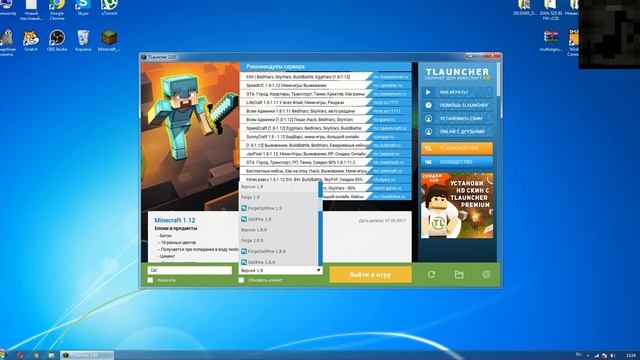Click the 'Бесплатные кейсы' server row

(x=325, y=171)
